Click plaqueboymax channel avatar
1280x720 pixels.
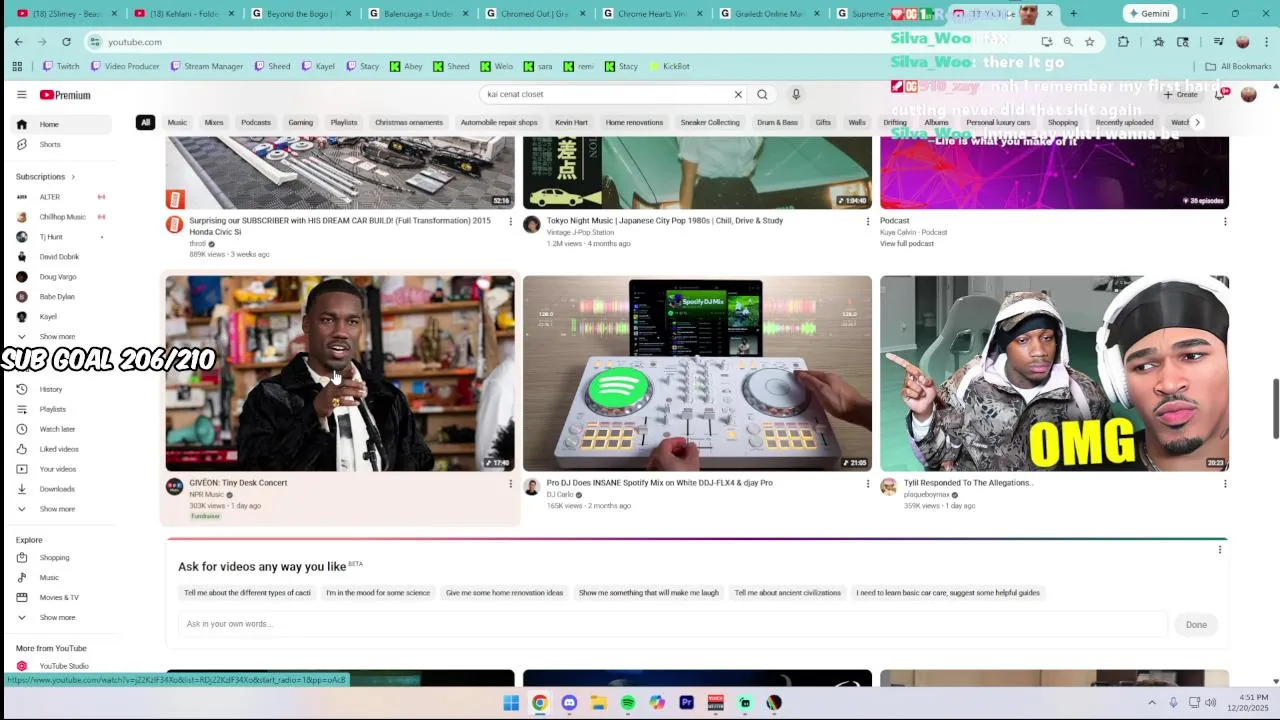point(888,487)
